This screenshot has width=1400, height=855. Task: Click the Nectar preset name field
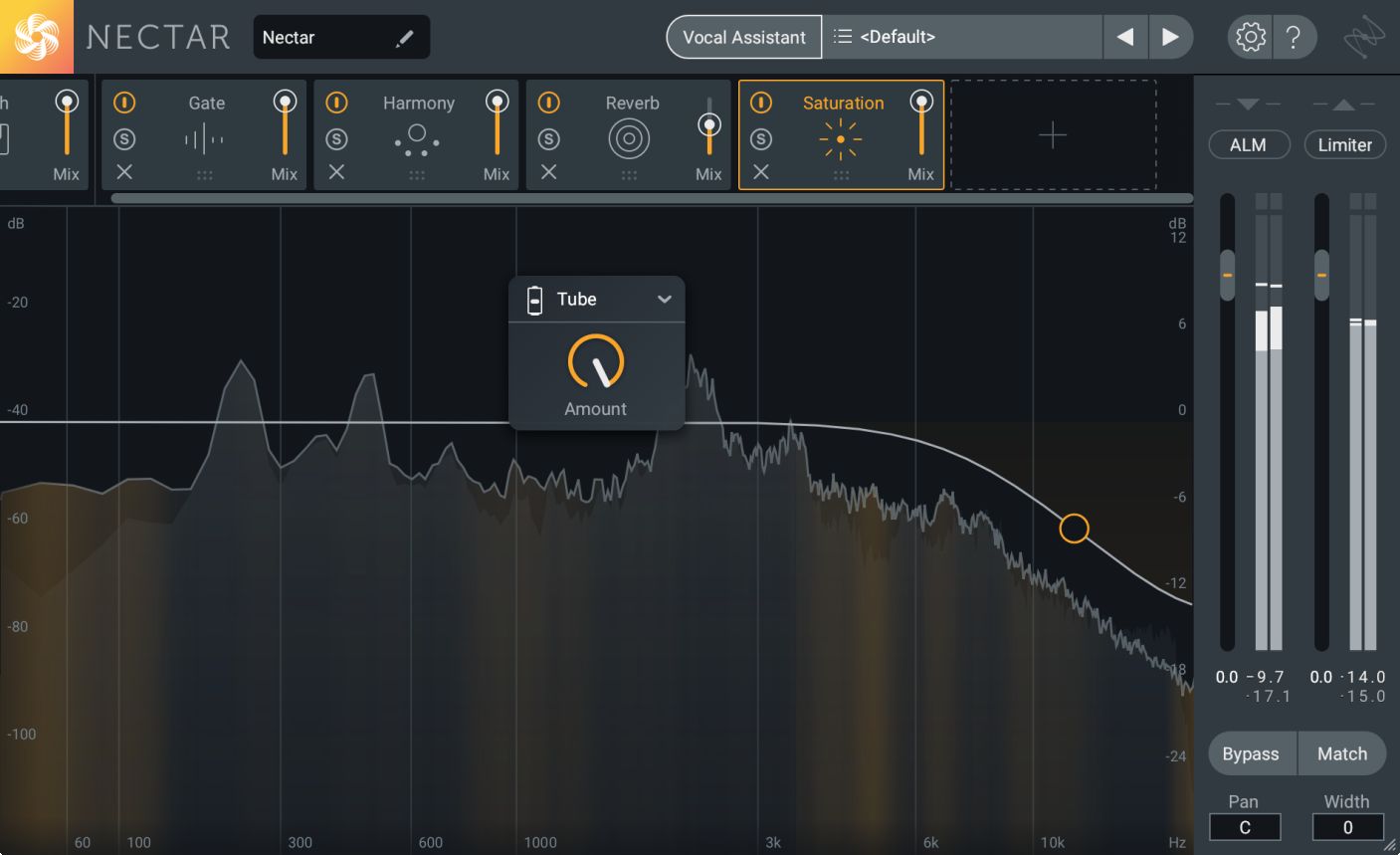[x=341, y=37]
